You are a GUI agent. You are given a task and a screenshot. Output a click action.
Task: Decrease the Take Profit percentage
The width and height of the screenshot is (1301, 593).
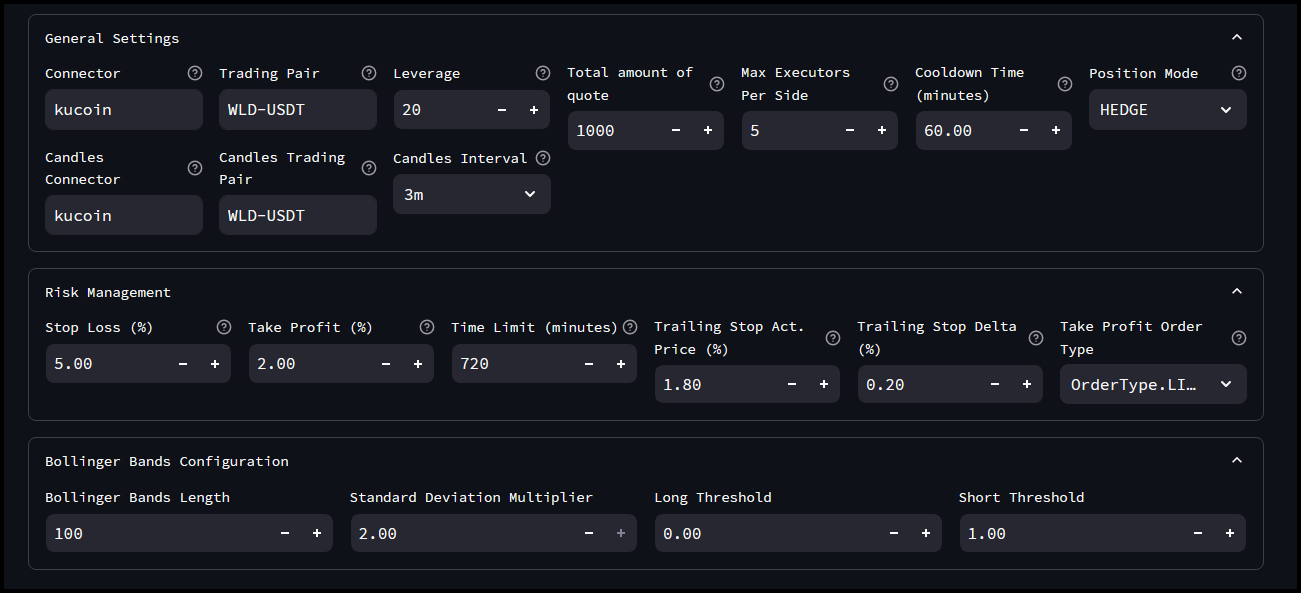click(386, 363)
